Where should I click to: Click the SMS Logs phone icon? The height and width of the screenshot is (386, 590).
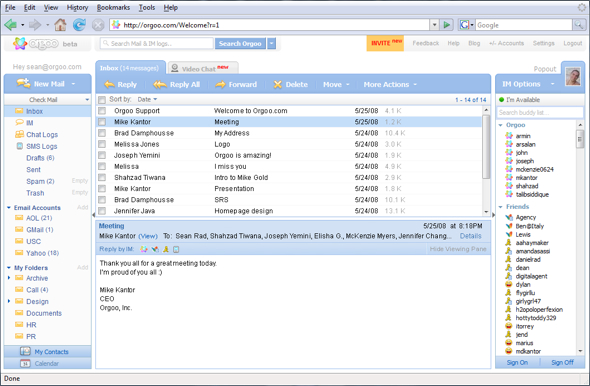coord(20,146)
